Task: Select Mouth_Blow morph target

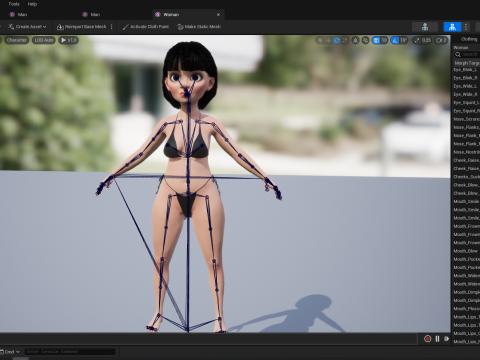Action: (x=466, y=251)
